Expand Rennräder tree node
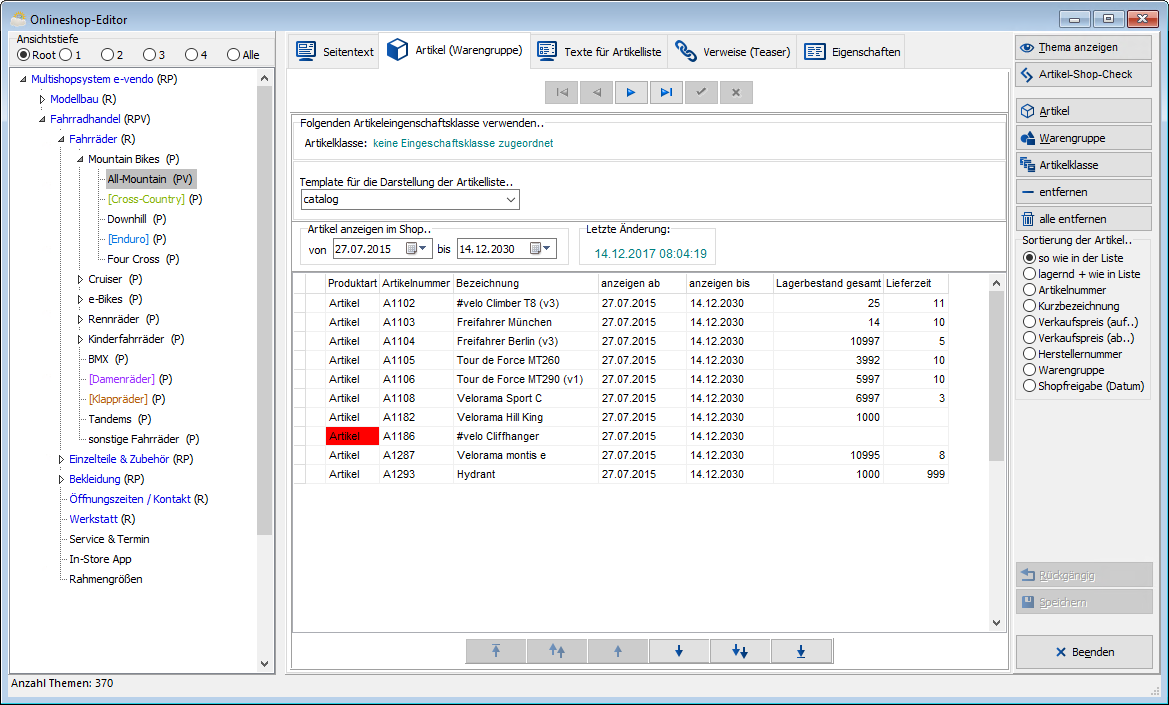Image resolution: width=1169 pixels, height=705 pixels. (81, 319)
